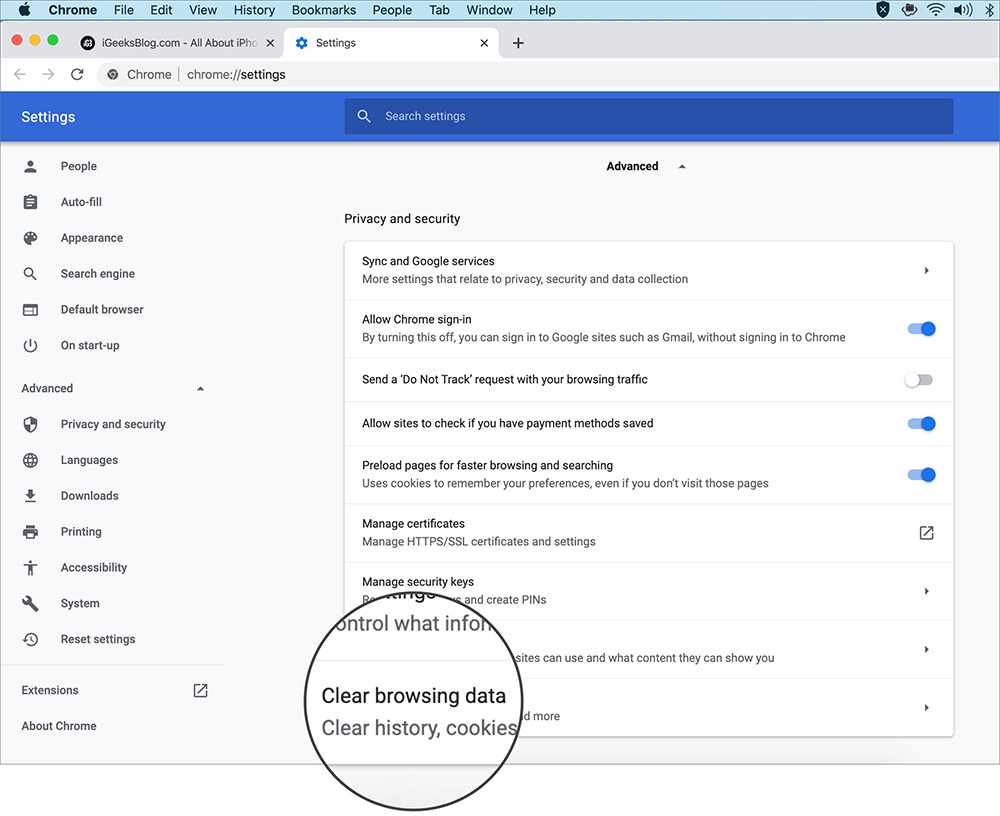
Task: Click the Appearance palette icon
Action: coord(30,238)
